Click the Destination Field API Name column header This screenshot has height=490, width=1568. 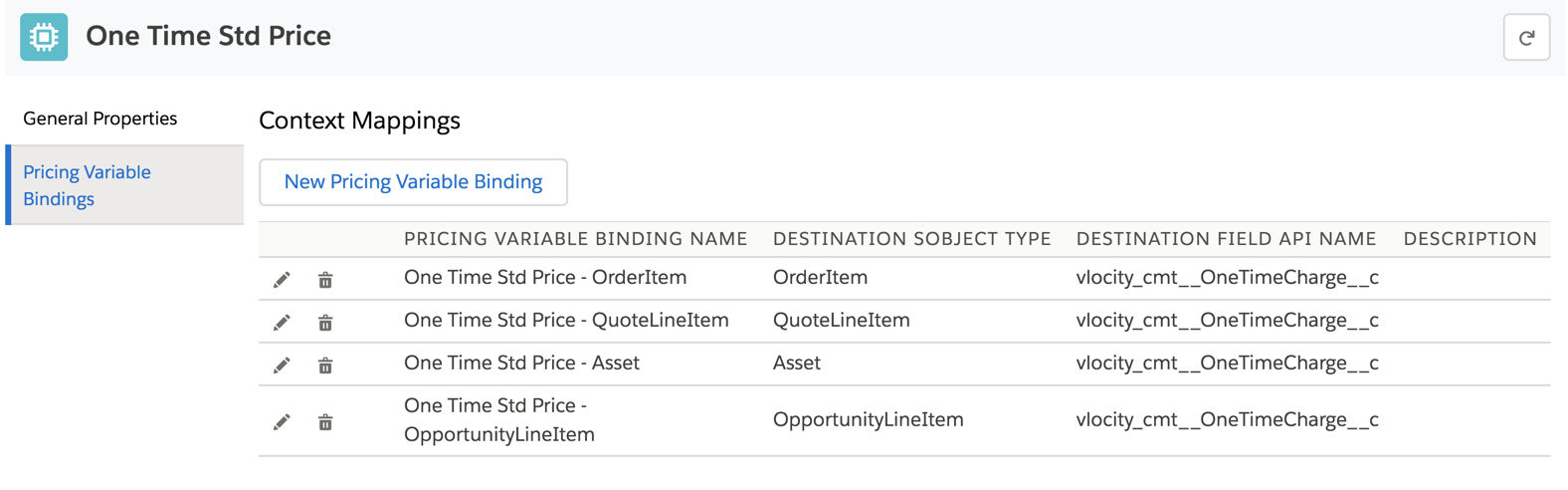point(1226,239)
